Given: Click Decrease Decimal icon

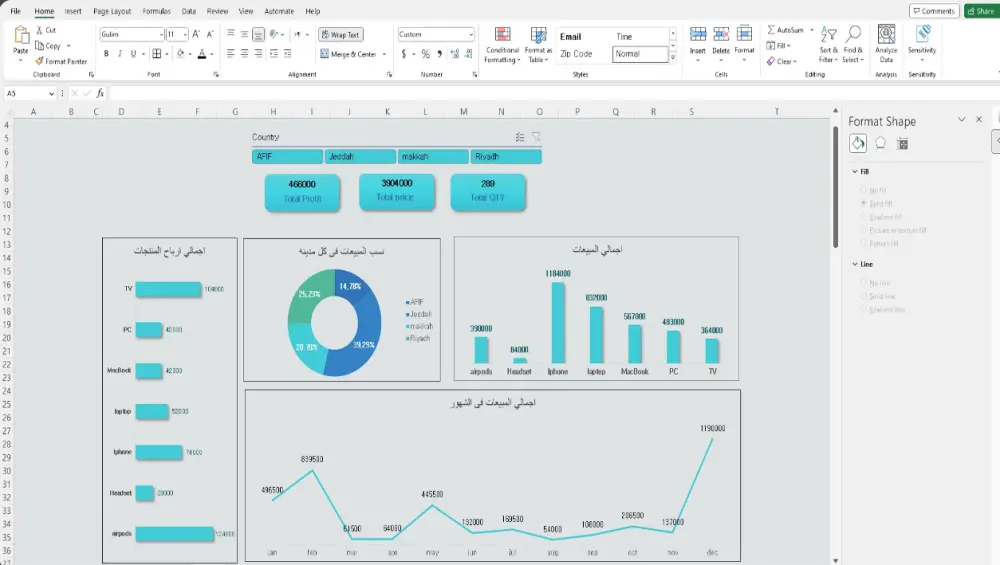Looking at the screenshot, I should pos(469,54).
